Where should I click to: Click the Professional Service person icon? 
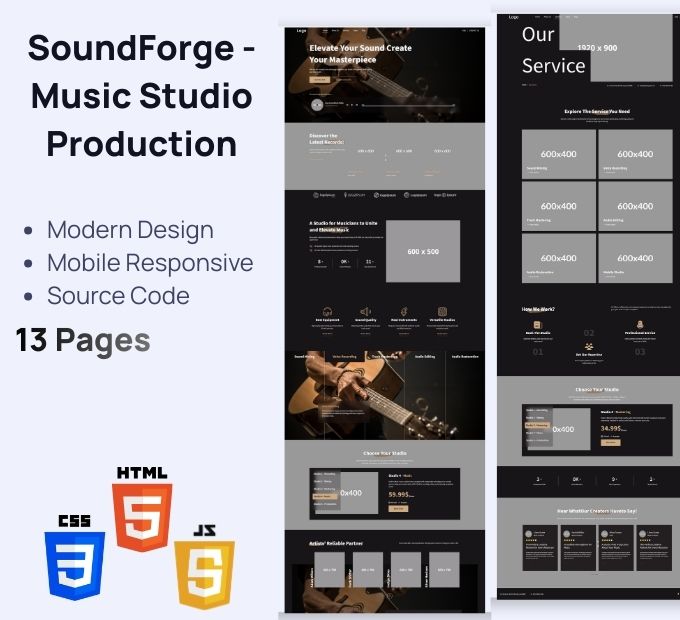coord(640,325)
